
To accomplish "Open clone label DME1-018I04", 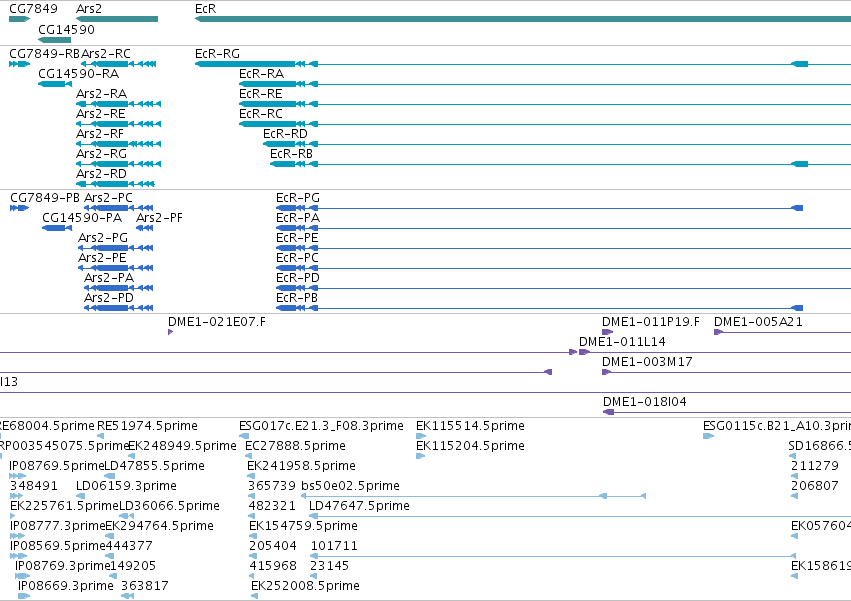I will pyautogui.click(x=645, y=403).
